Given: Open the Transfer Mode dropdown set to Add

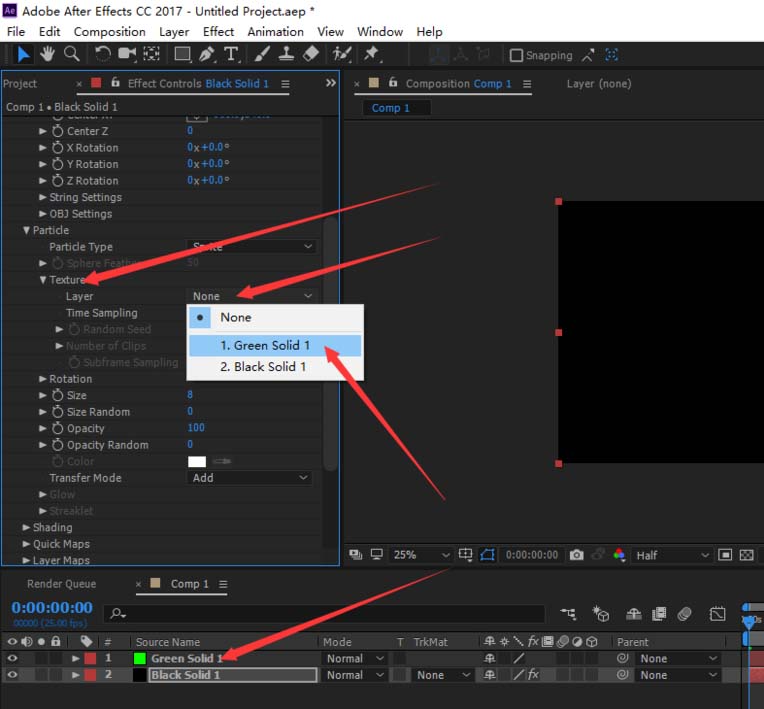Looking at the screenshot, I should coord(251,478).
